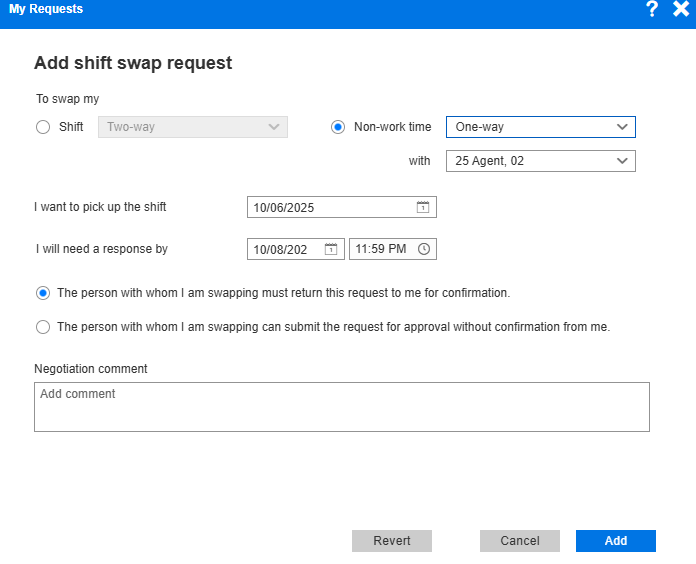
Task: Click the Cancel button
Action: point(520,541)
